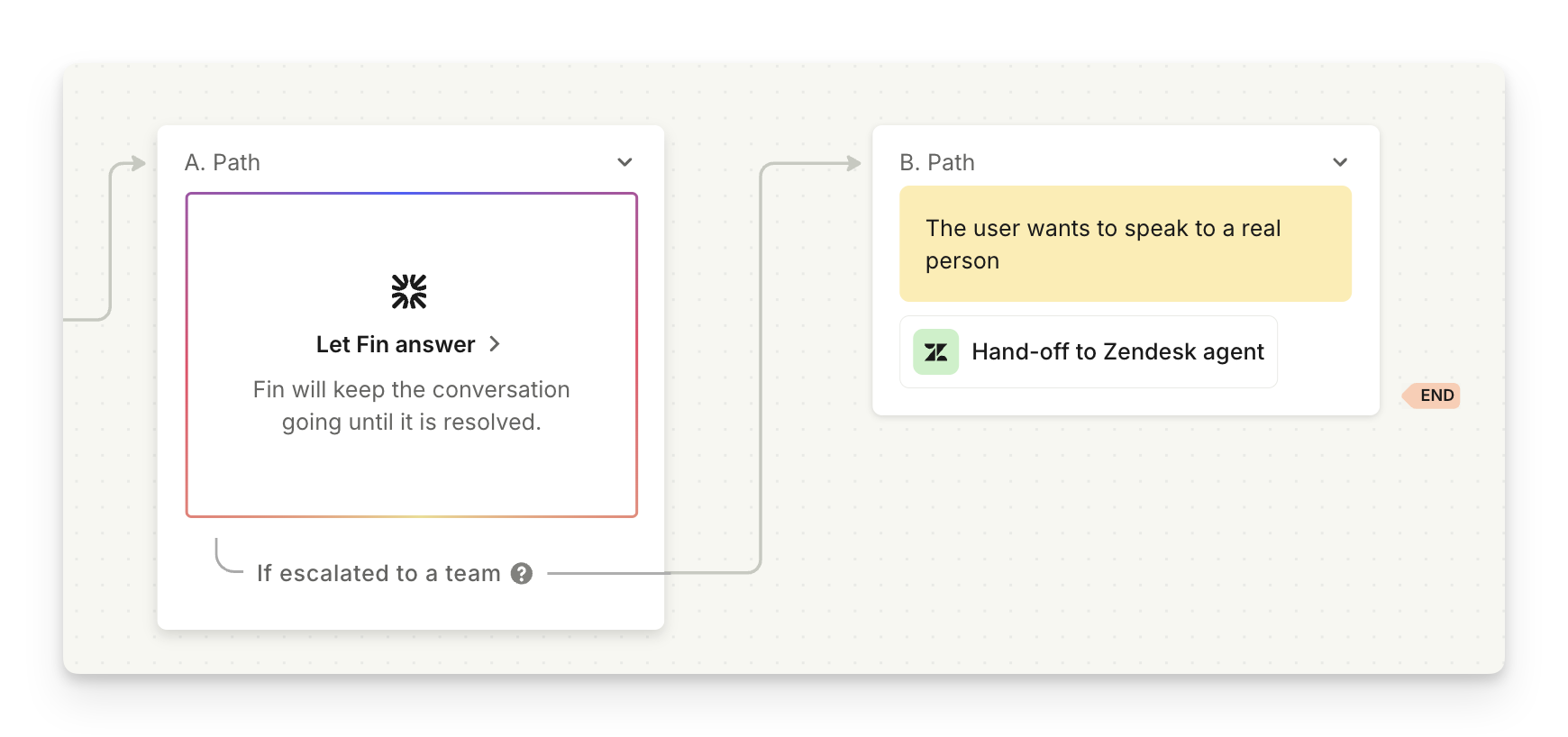The height and width of the screenshot is (737, 1568).
Task: Expand the B. Path dropdown chevron
Action: pyautogui.click(x=1340, y=162)
